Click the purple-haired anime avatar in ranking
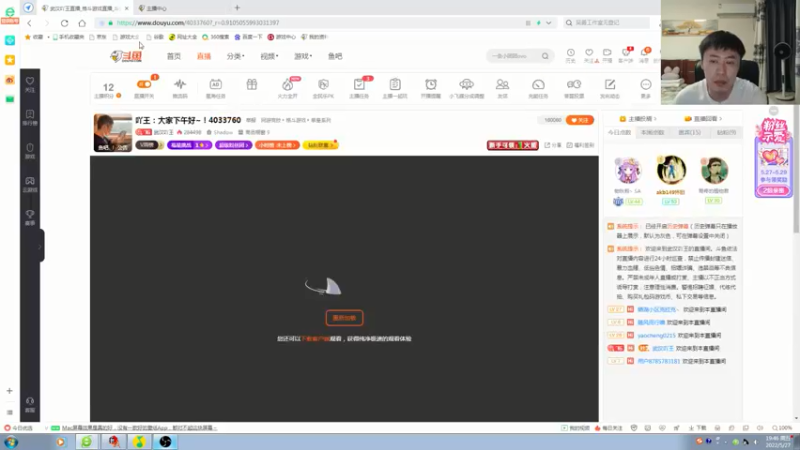 (x=628, y=170)
